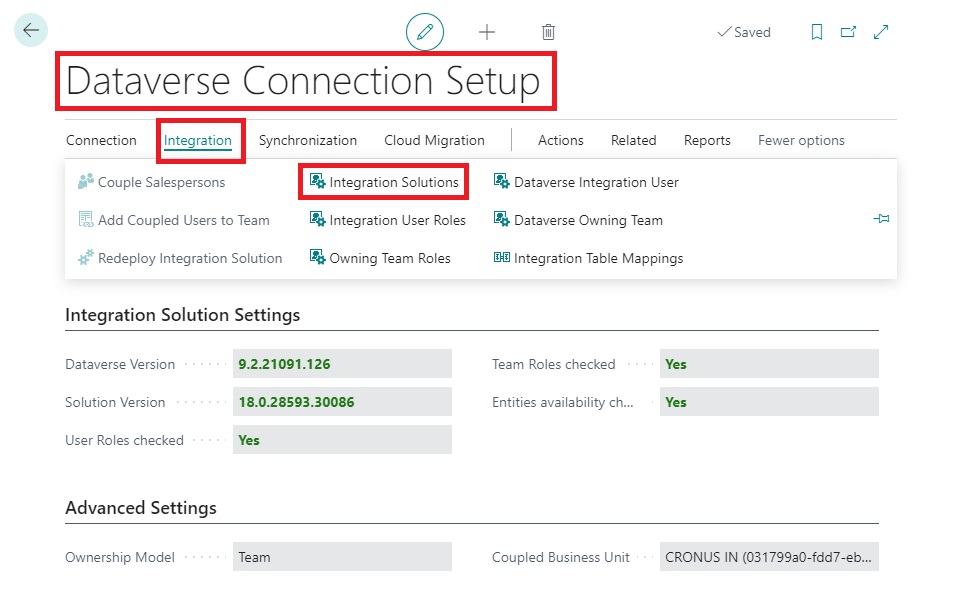The width and height of the screenshot is (962, 594).
Task: Select Dataverse Owning Team action
Action: click(x=588, y=220)
